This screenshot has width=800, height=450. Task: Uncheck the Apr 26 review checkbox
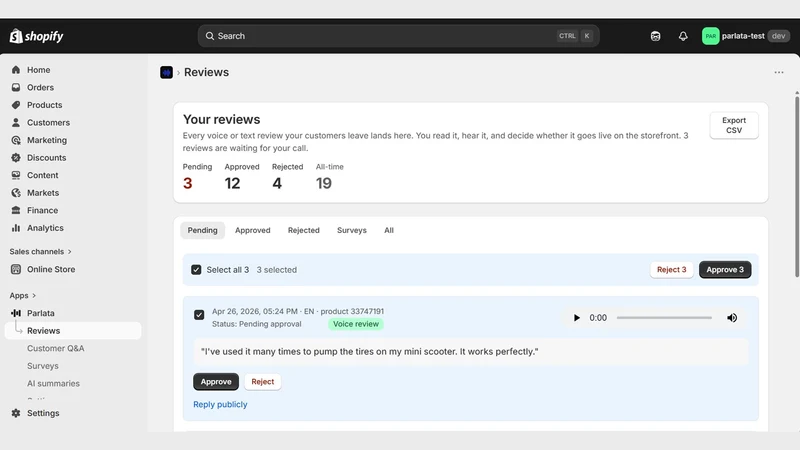[199, 315]
